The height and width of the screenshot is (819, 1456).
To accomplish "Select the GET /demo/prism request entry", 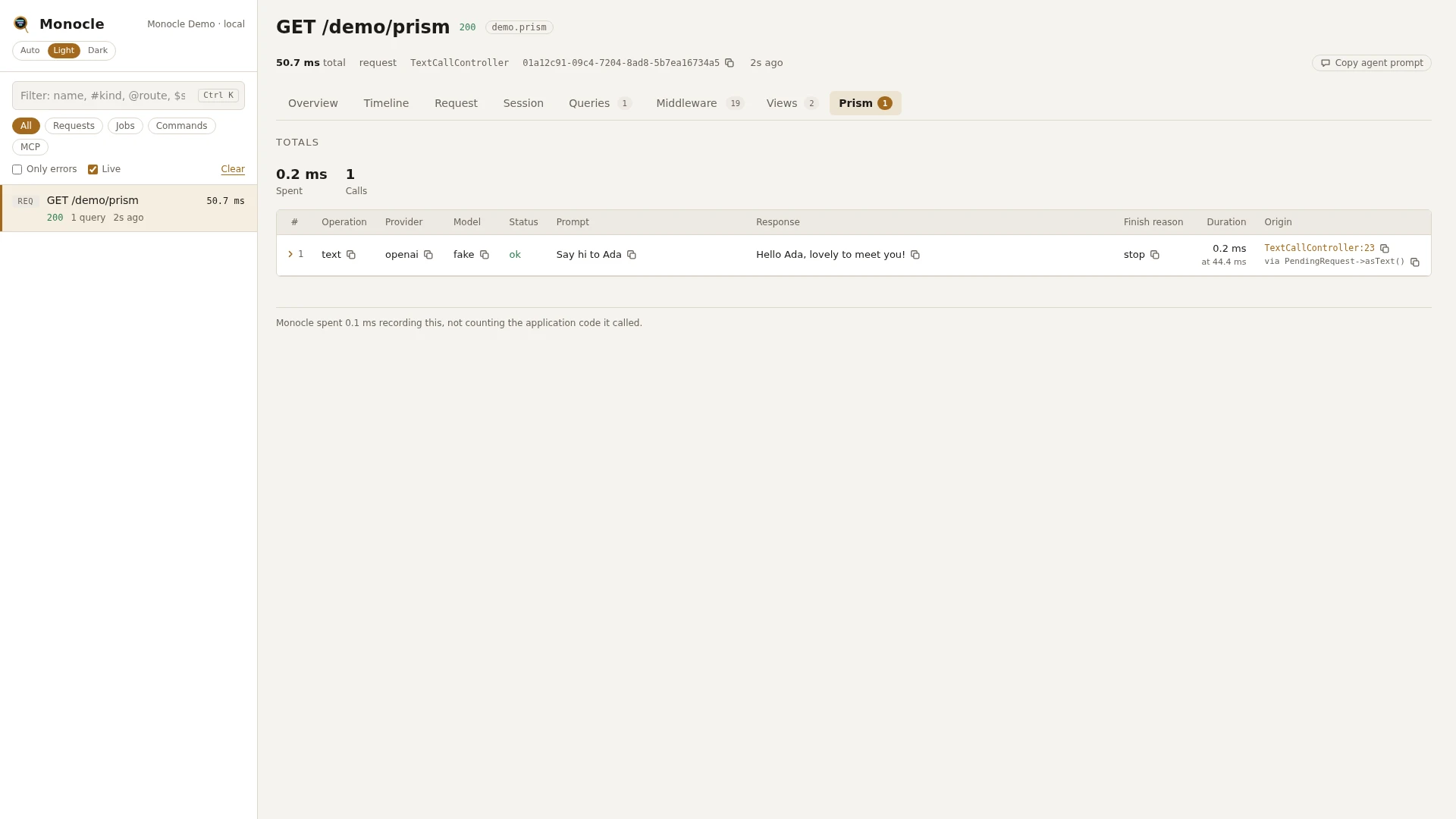I will coord(129,209).
